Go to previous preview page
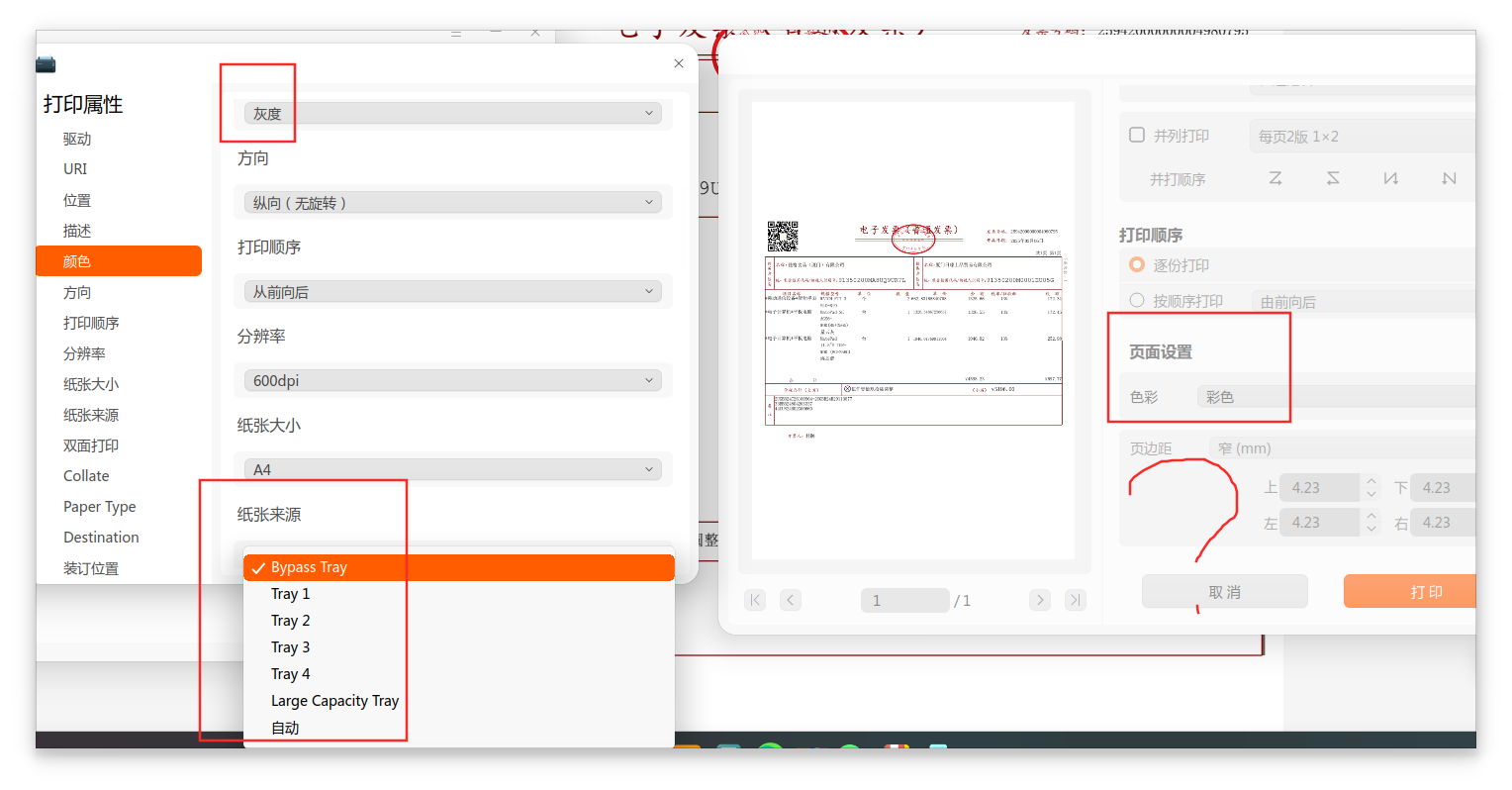Screen dimensions: 1512x790 tap(791, 600)
